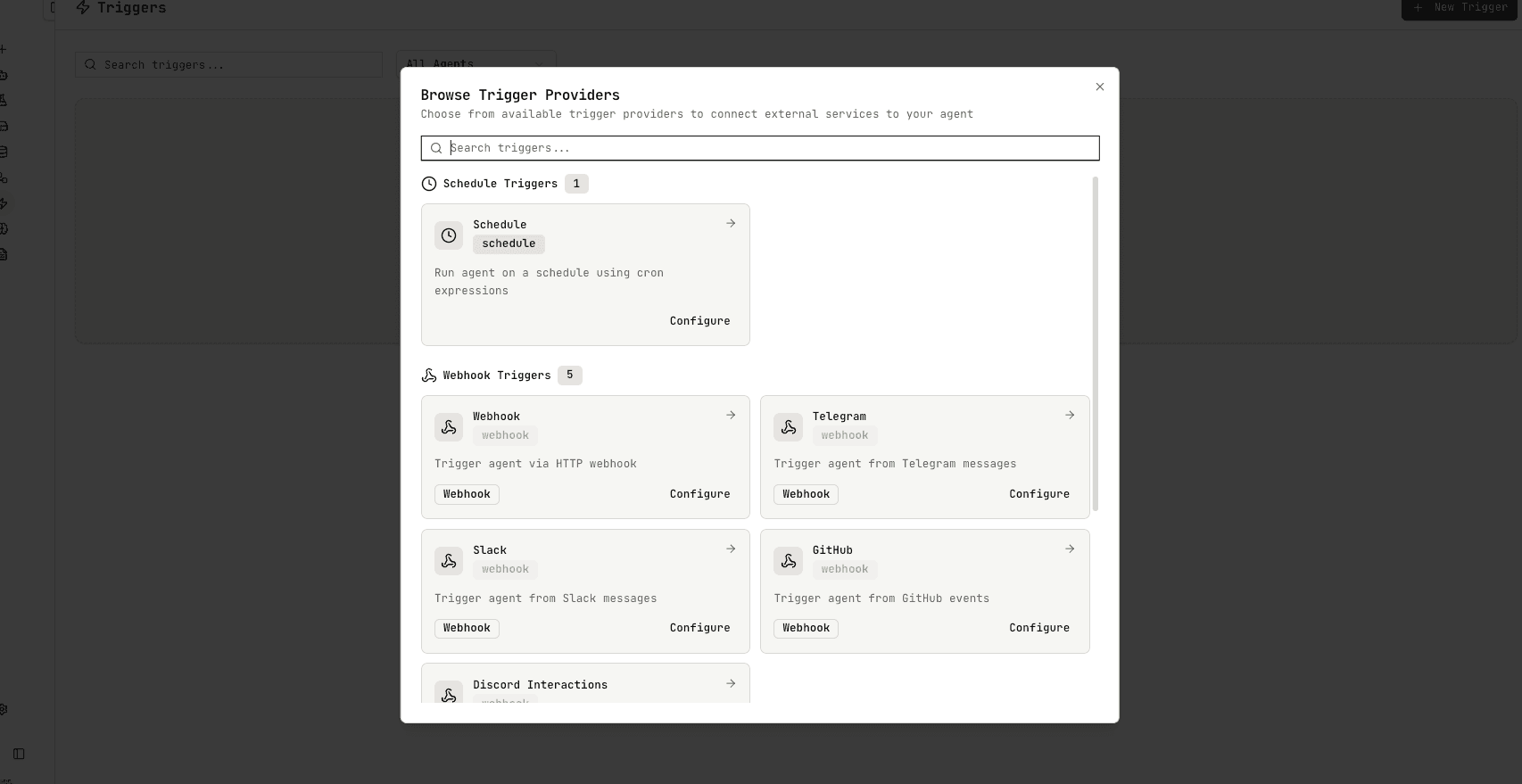Configure the Schedule trigger
The width and height of the screenshot is (1522, 784).
[x=699, y=321]
